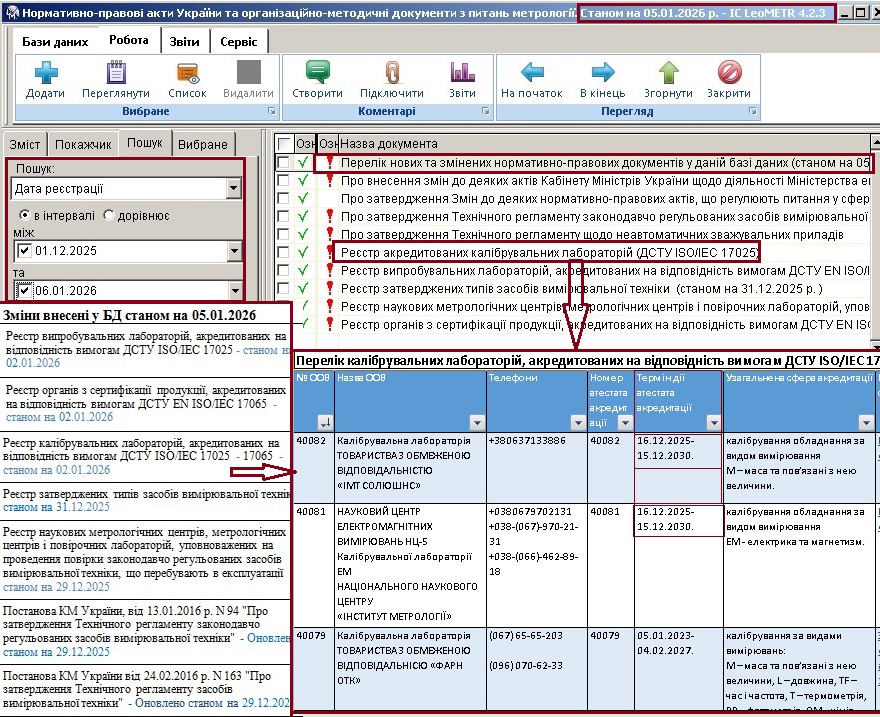Toggle checkbox beside date 01.12.2025

[25, 251]
